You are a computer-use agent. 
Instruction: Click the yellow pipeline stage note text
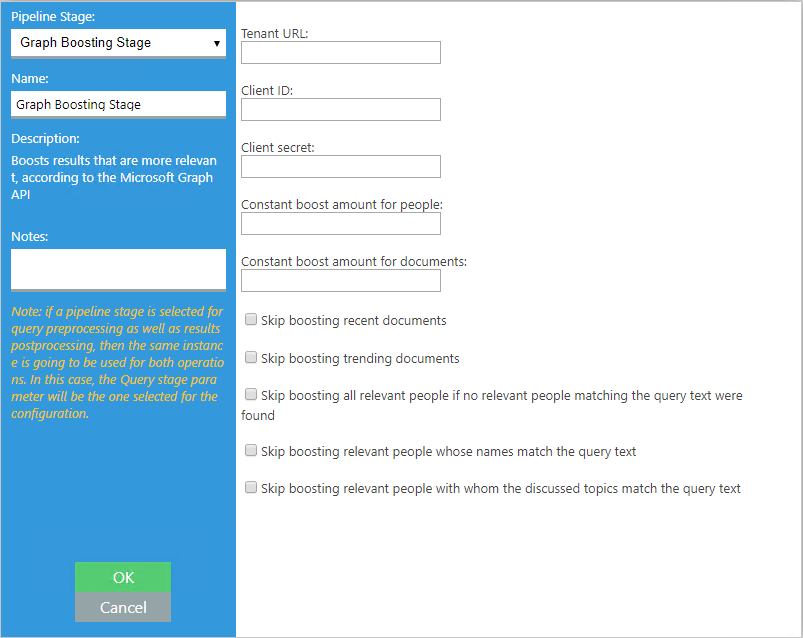pos(117,363)
